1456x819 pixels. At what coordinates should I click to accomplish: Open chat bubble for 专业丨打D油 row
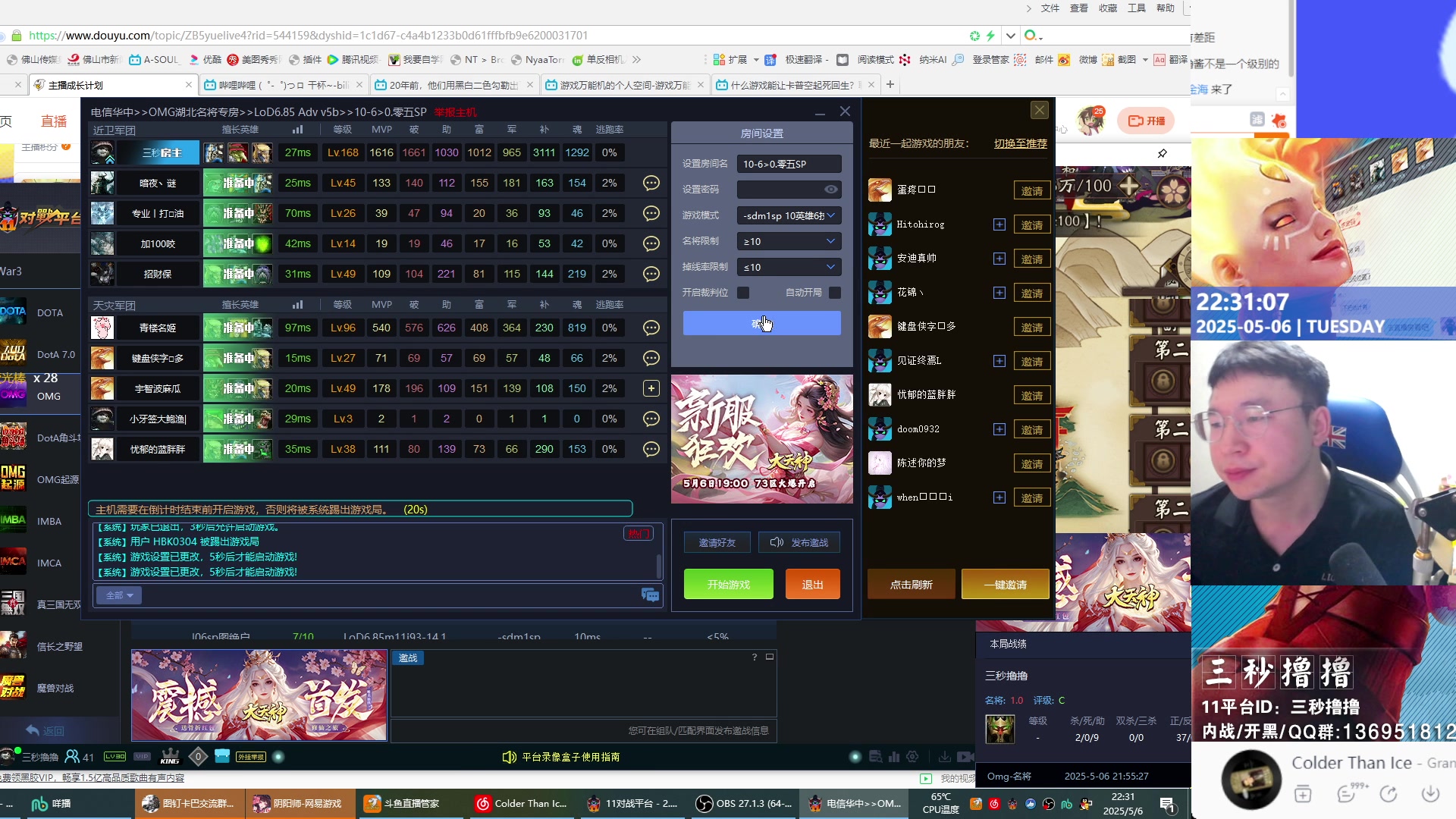651,213
